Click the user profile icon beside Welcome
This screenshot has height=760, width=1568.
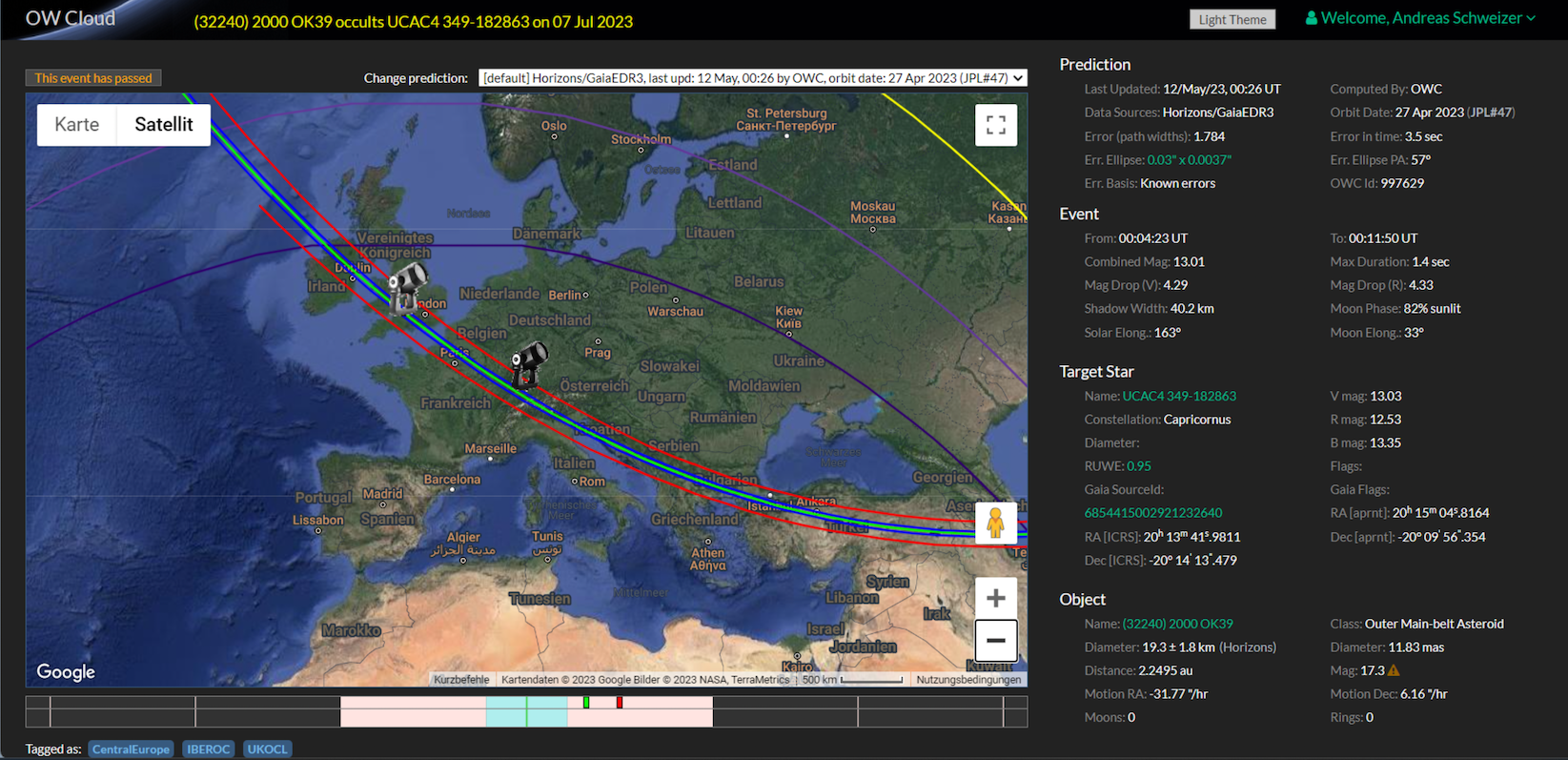[x=1311, y=18]
